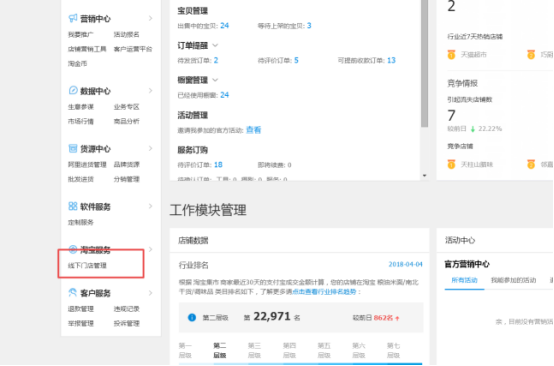
Task: Open 商品分析 link
Action: (x=126, y=121)
